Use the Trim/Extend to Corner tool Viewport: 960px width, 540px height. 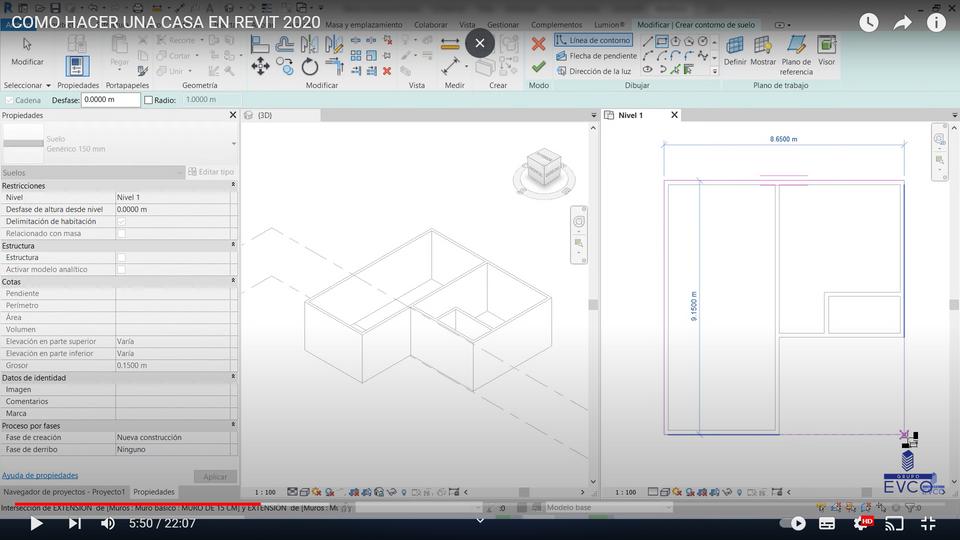click(334, 66)
